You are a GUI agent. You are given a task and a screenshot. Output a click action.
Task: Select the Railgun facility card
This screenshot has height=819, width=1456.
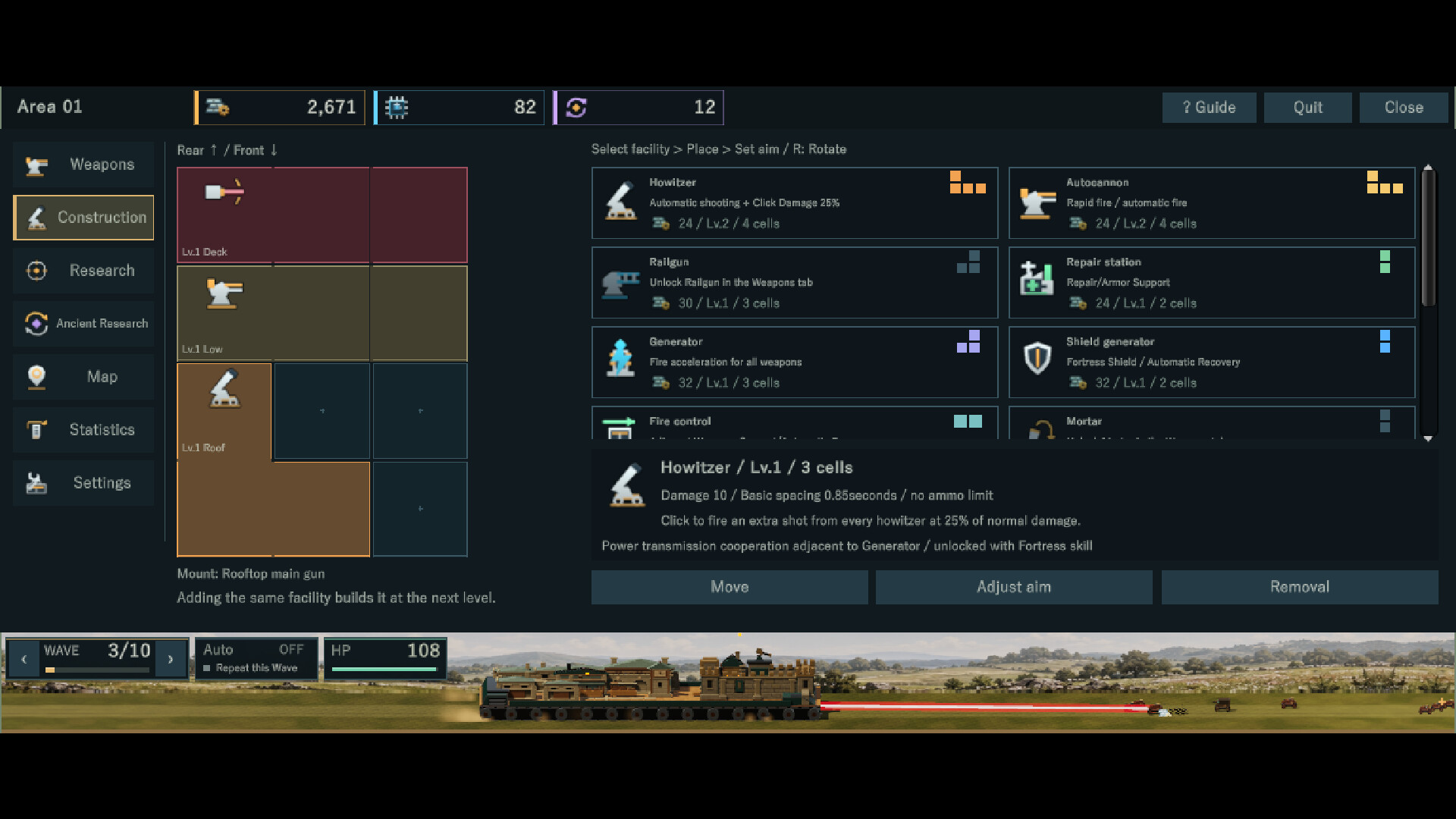(795, 283)
